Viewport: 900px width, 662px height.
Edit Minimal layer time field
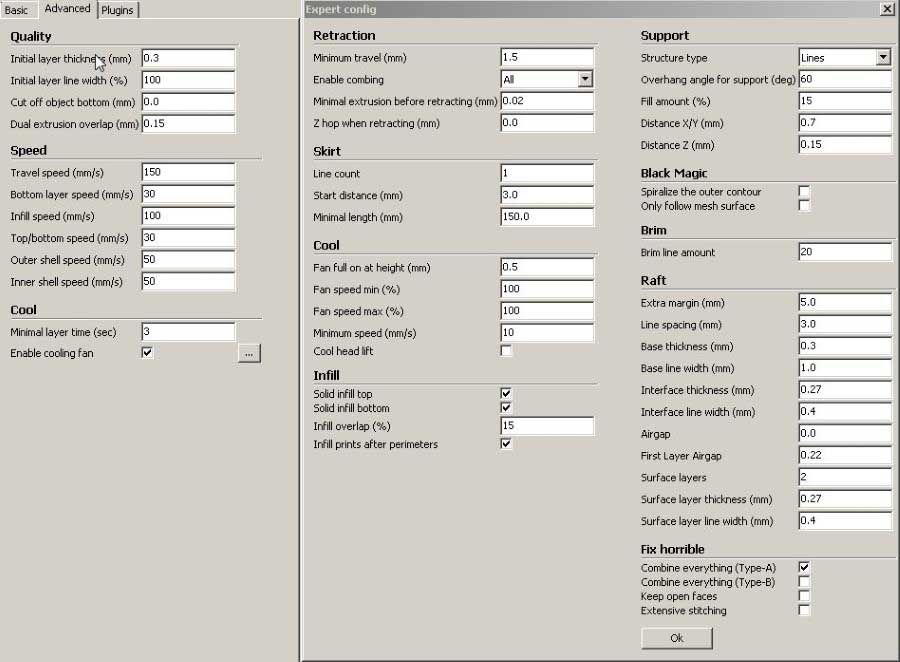point(188,331)
